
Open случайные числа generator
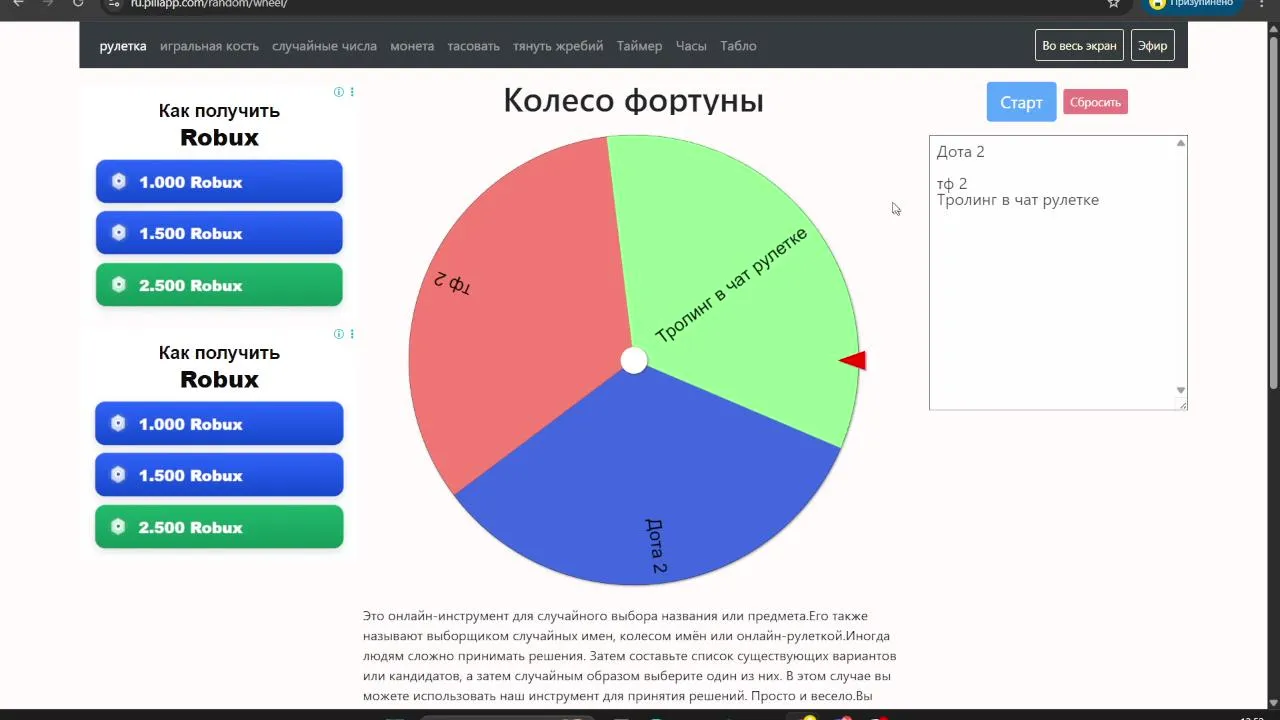324,46
